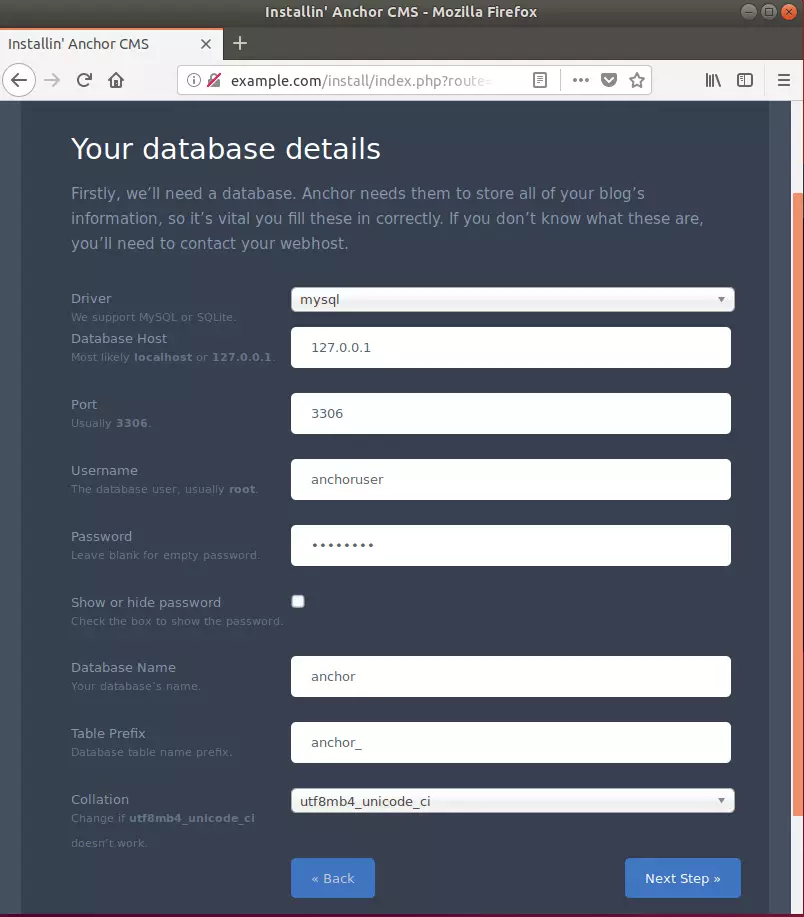
Task: Open the Firefox hamburger menu
Action: click(x=784, y=80)
